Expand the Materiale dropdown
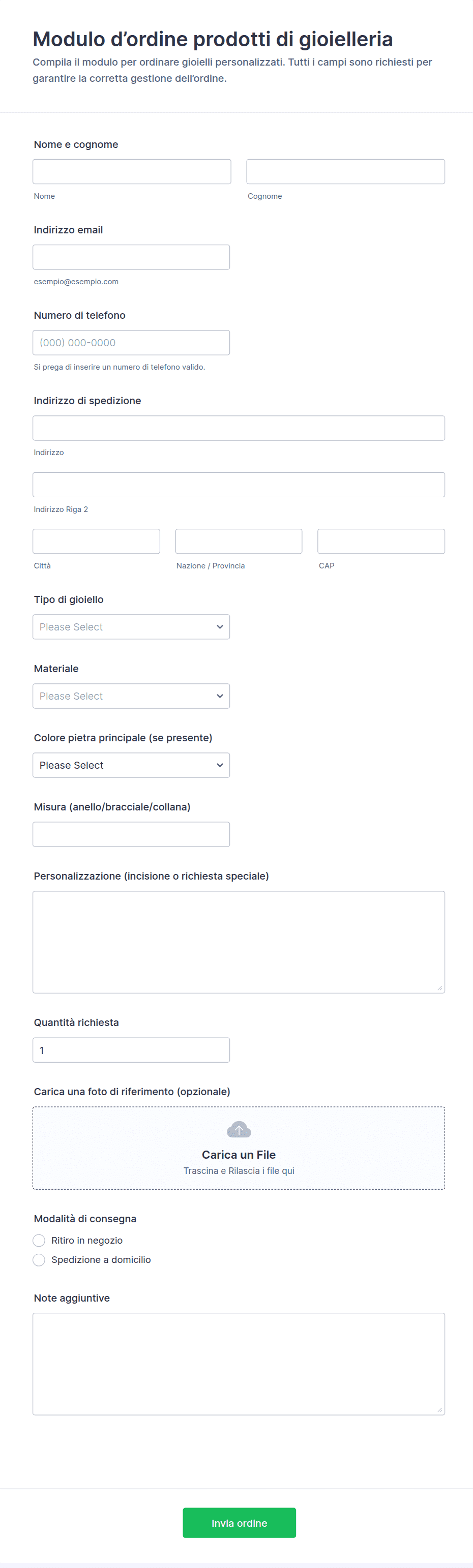Viewport: 473px width, 1568px height. [x=131, y=696]
